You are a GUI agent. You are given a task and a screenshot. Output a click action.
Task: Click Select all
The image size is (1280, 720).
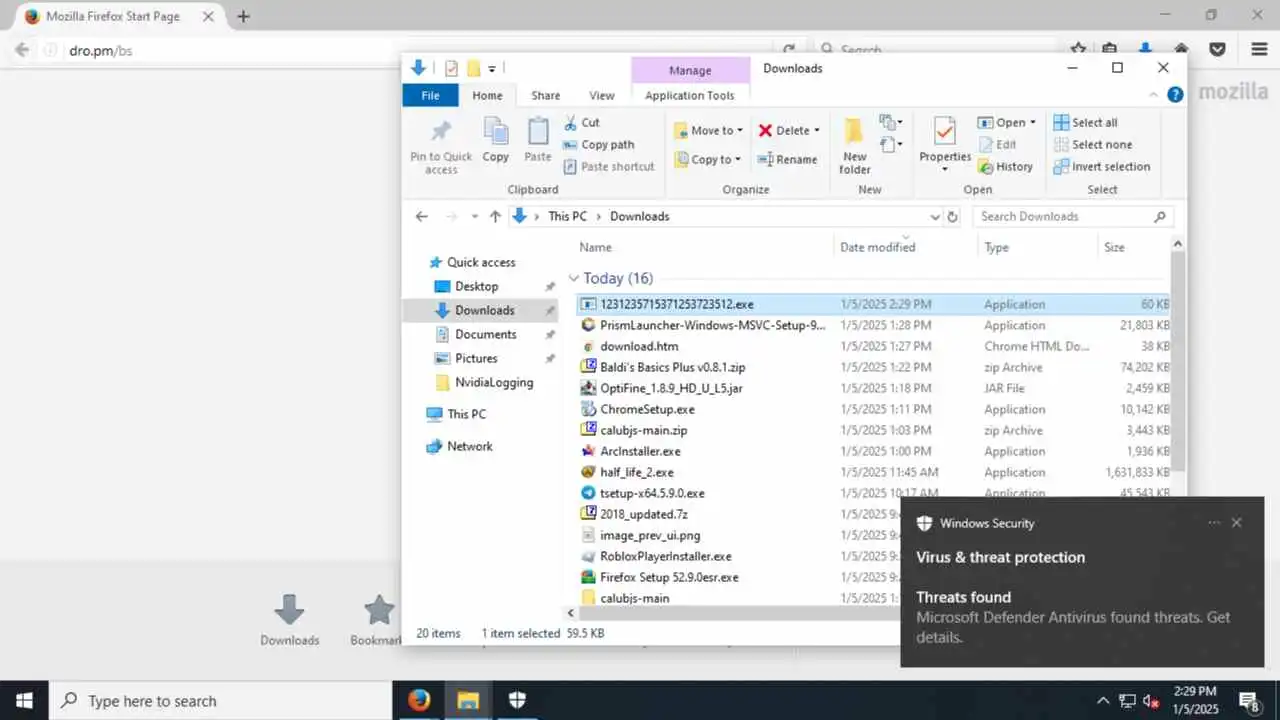(x=1085, y=122)
